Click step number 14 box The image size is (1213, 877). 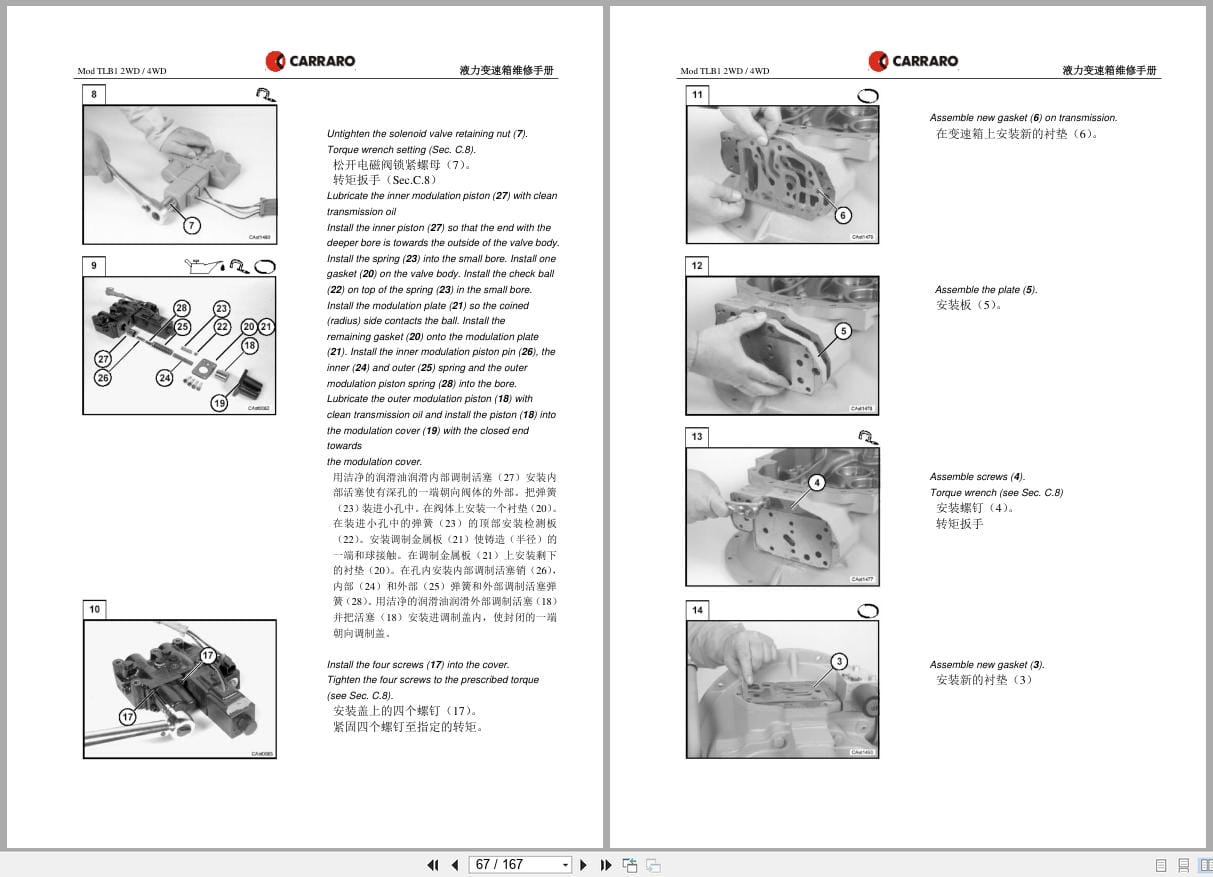(x=697, y=609)
